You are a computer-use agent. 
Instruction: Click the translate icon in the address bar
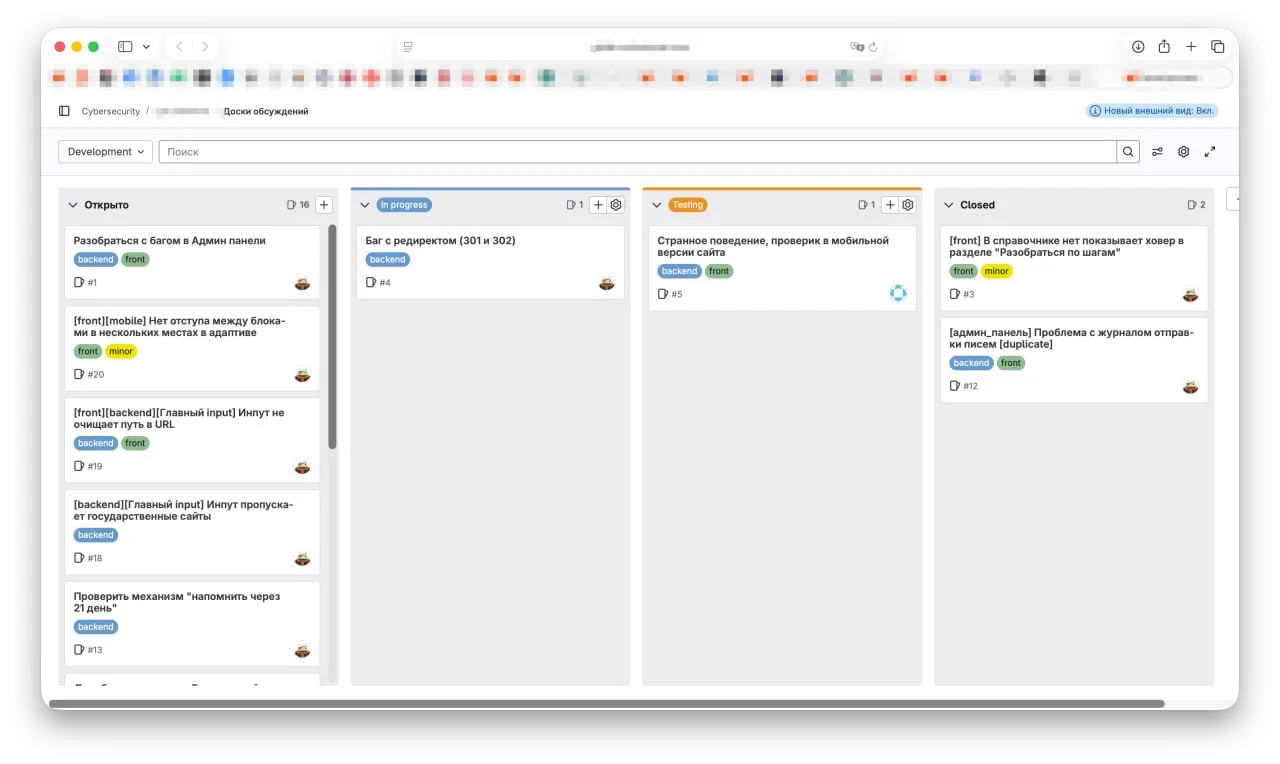(x=856, y=47)
